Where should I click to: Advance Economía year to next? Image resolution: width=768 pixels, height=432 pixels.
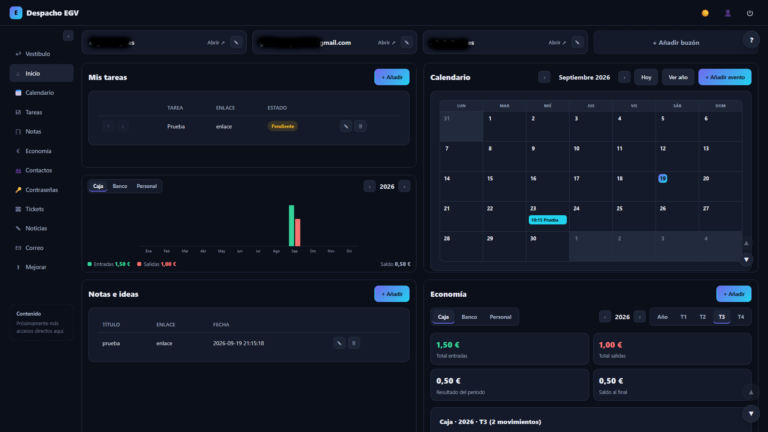(639, 317)
